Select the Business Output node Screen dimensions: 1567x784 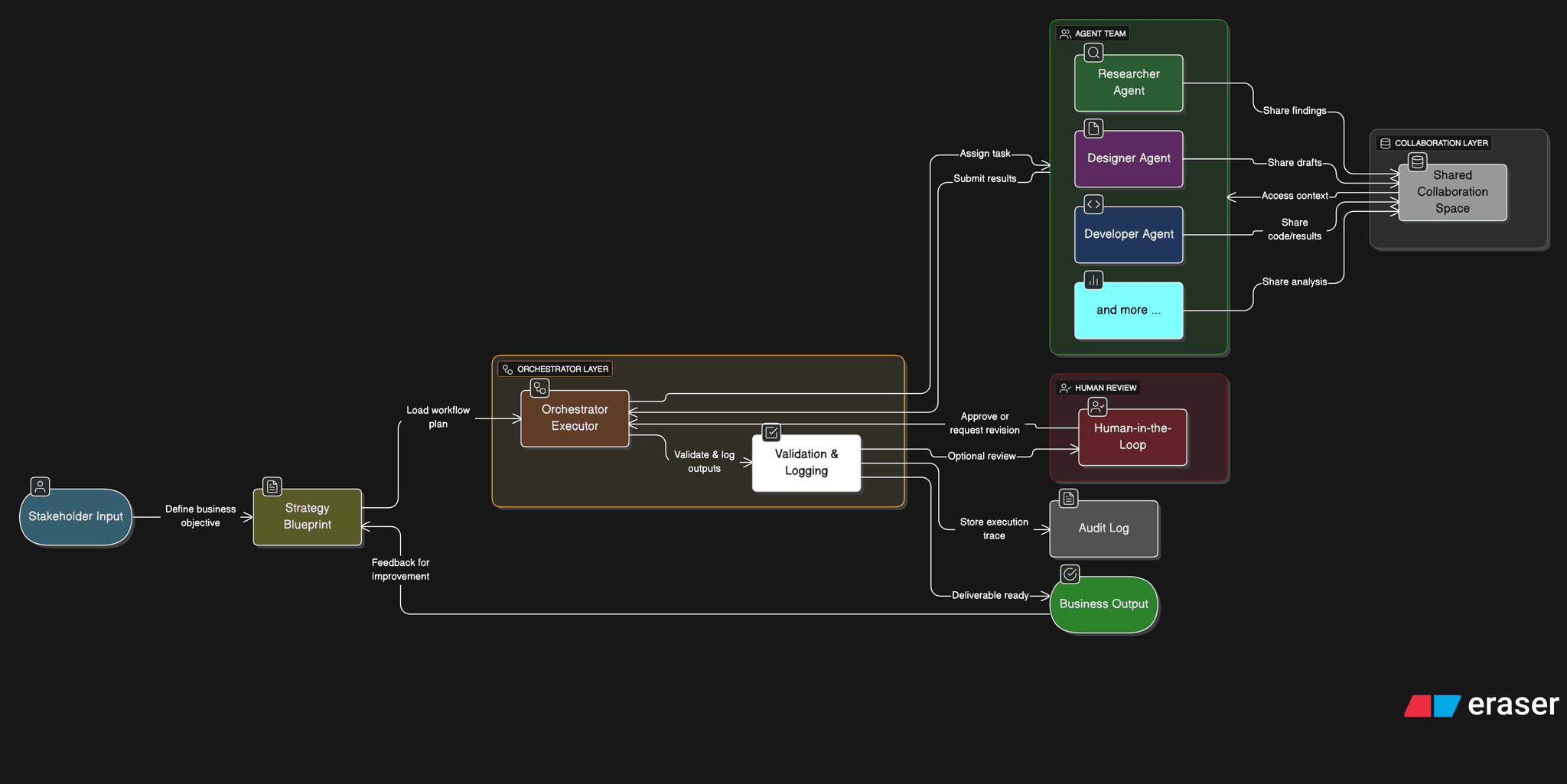coord(1103,604)
